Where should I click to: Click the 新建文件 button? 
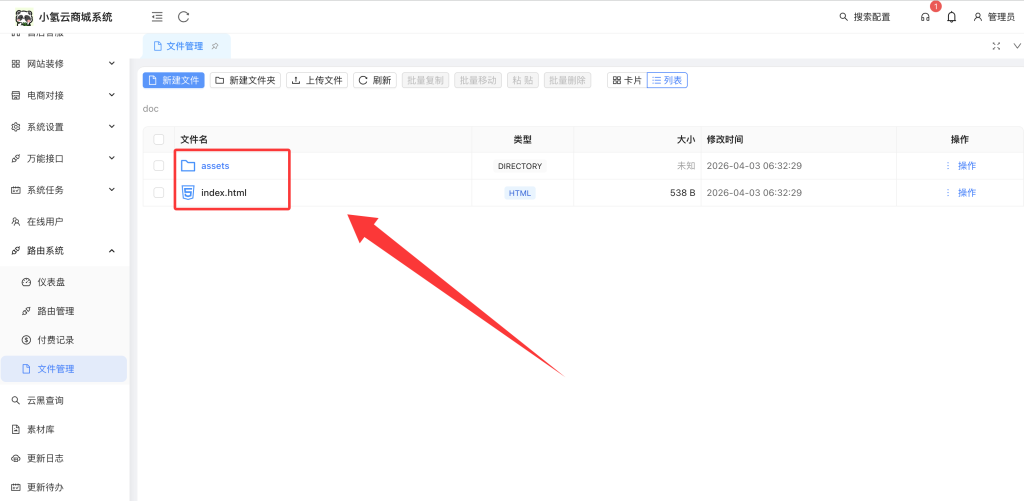click(174, 80)
